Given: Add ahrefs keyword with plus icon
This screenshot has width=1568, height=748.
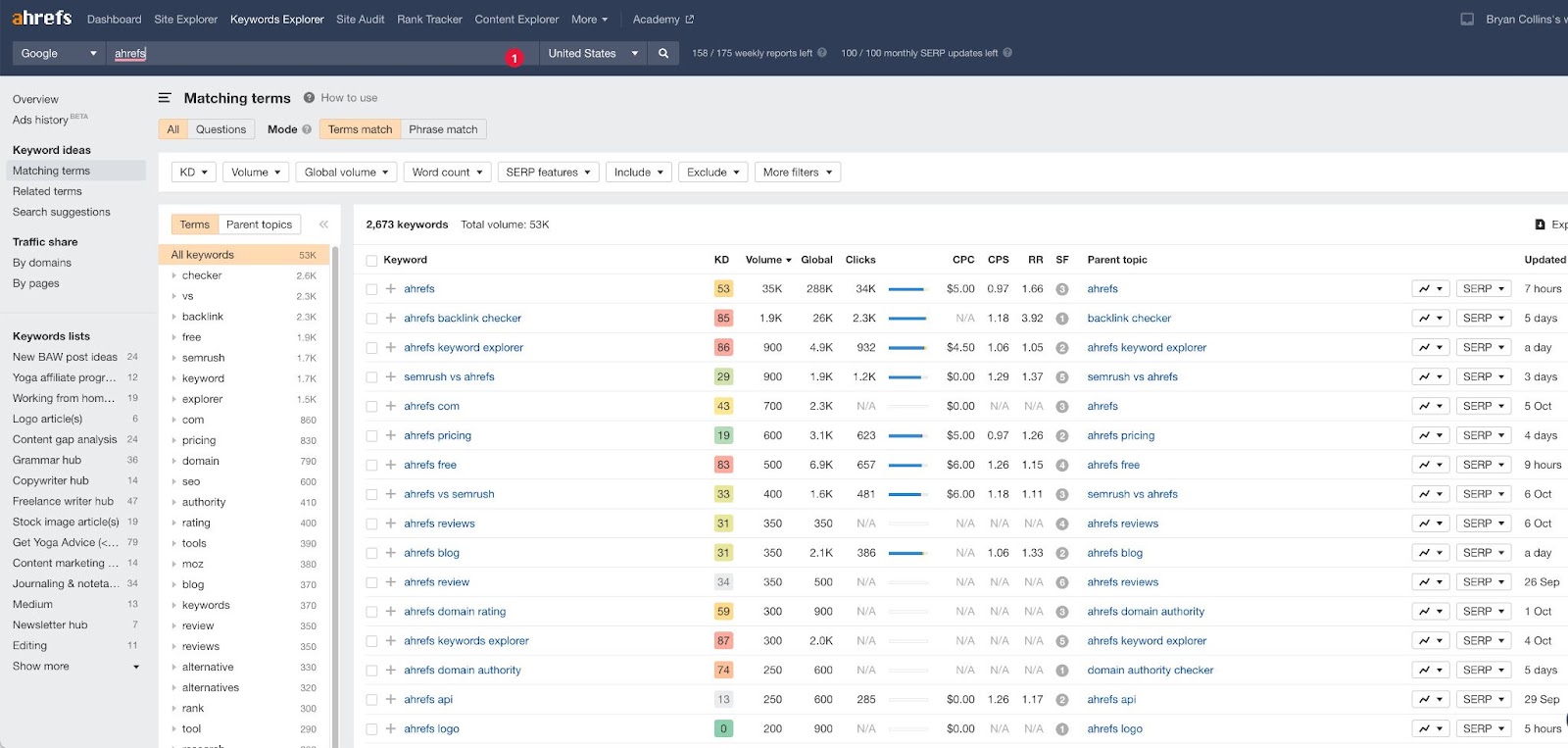Looking at the screenshot, I should pos(390,288).
